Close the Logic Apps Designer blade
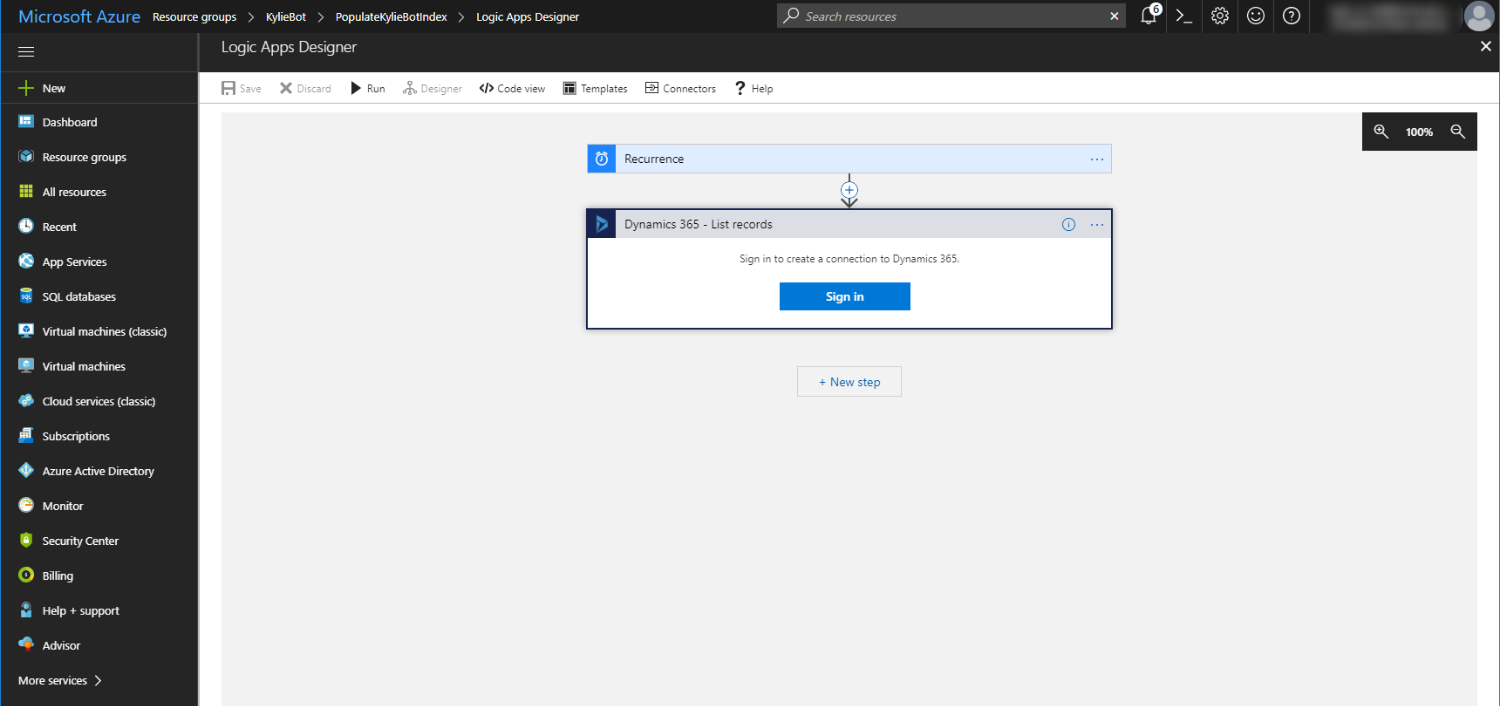Viewport: 1500px width, 706px height. pyautogui.click(x=1485, y=46)
